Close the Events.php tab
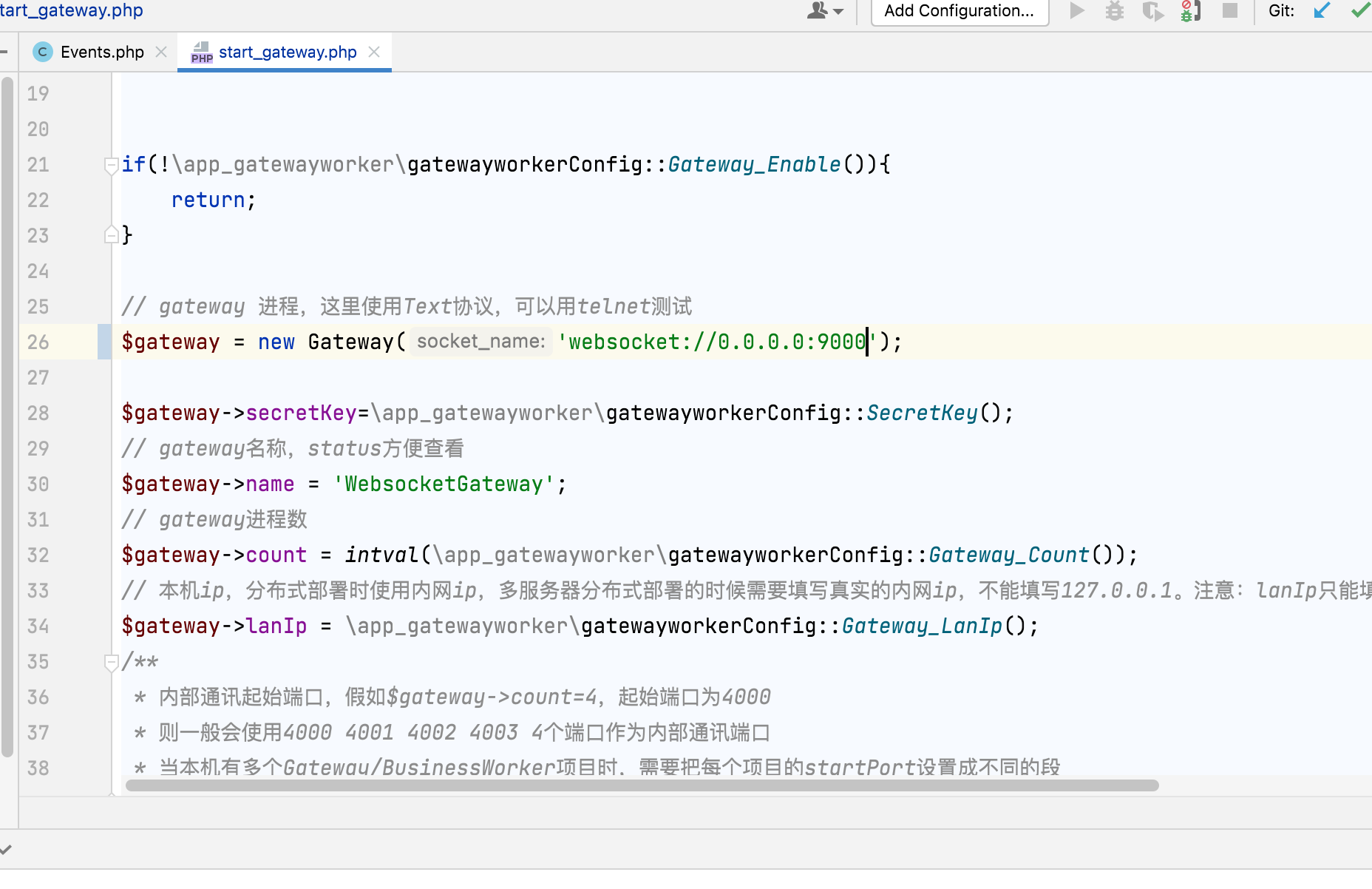 click(x=161, y=52)
